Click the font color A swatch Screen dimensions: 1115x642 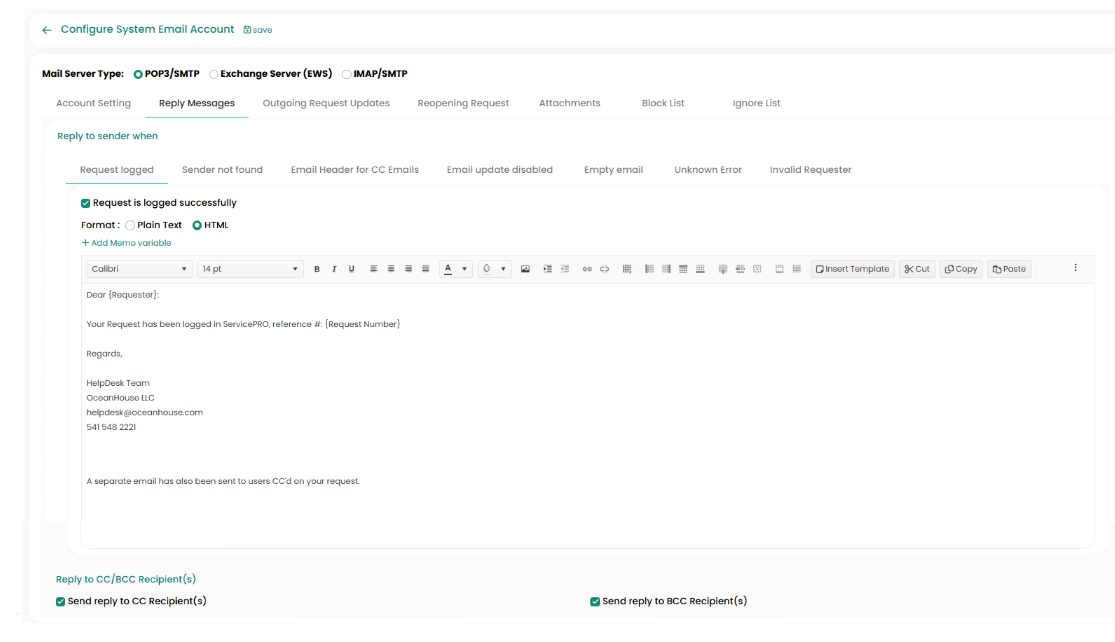[448, 269]
